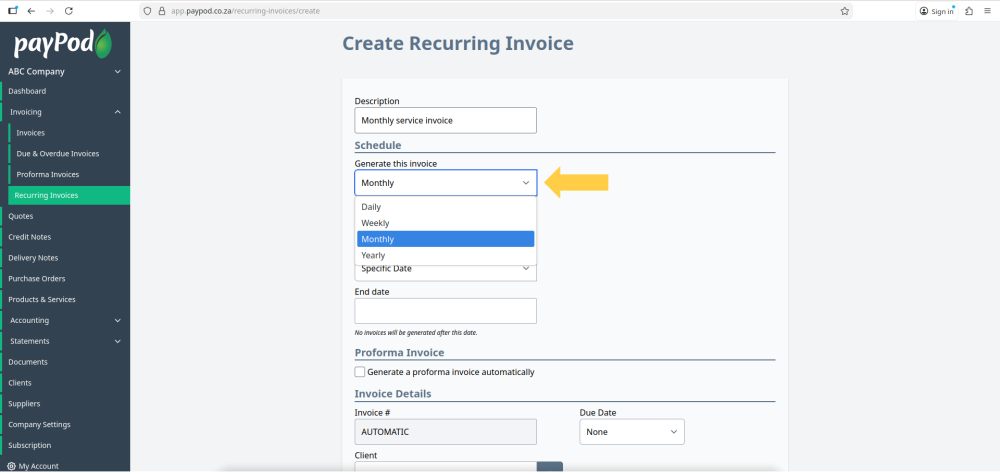The height and width of the screenshot is (474, 1000).
Task: Click the Schedule section heading
Action: pos(378,145)
